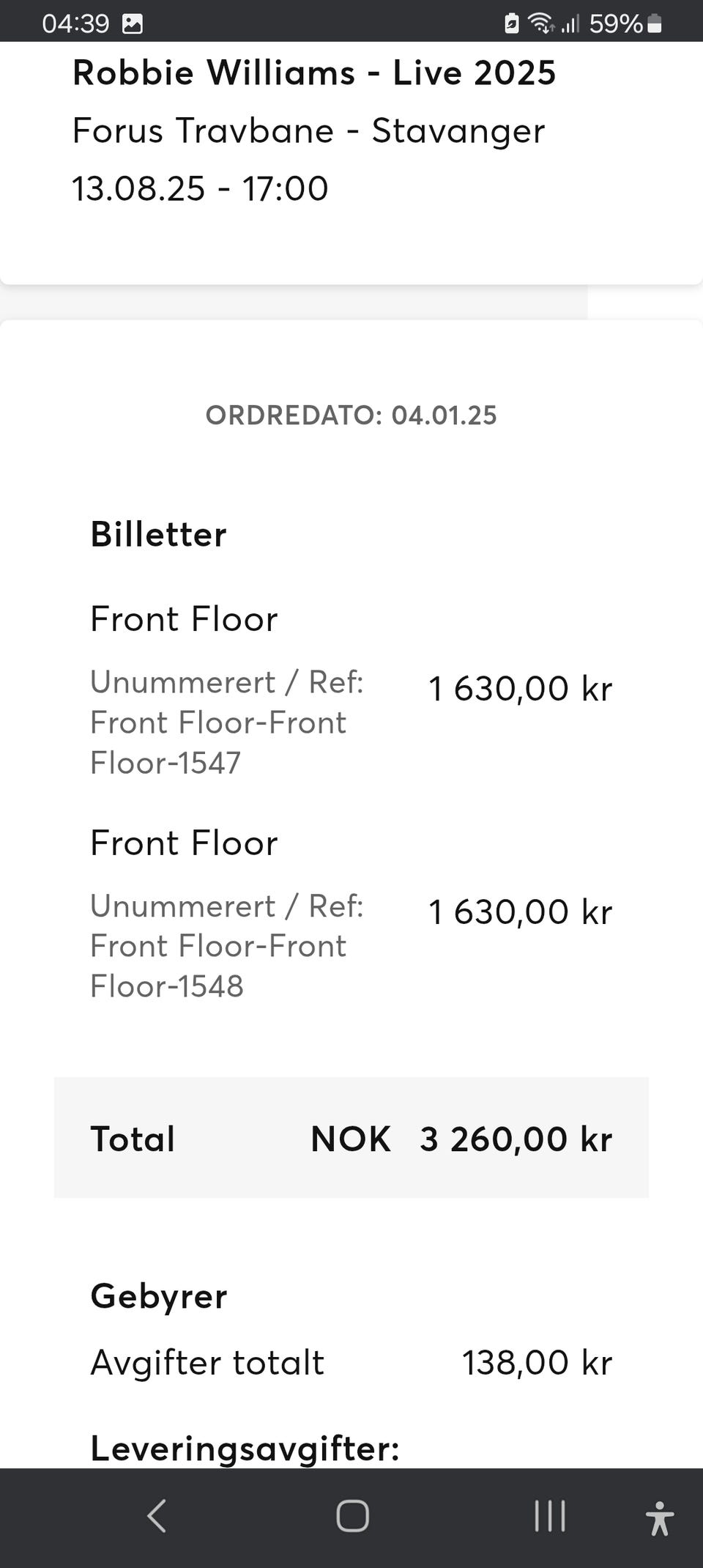The width and height of the screenshot is (703, 1568).
Task: Select the ticket reference ending in 1547
Action: 226,722
